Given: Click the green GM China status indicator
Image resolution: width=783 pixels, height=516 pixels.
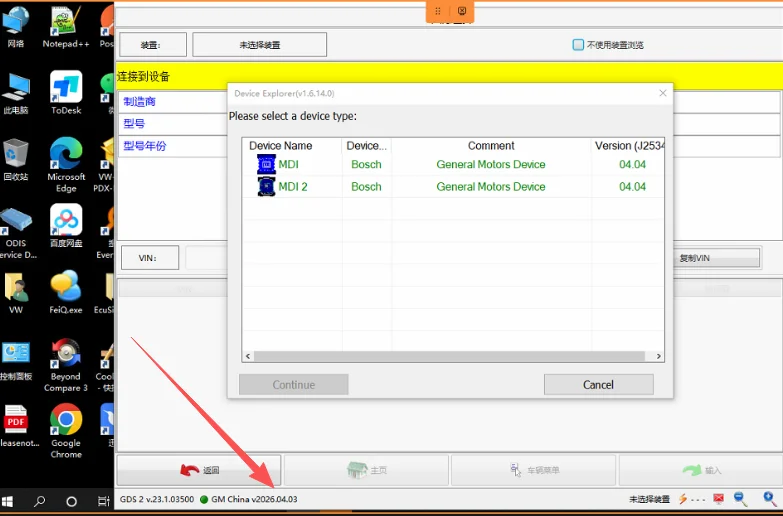Looking at the screenshot, I should coord(204,499).
